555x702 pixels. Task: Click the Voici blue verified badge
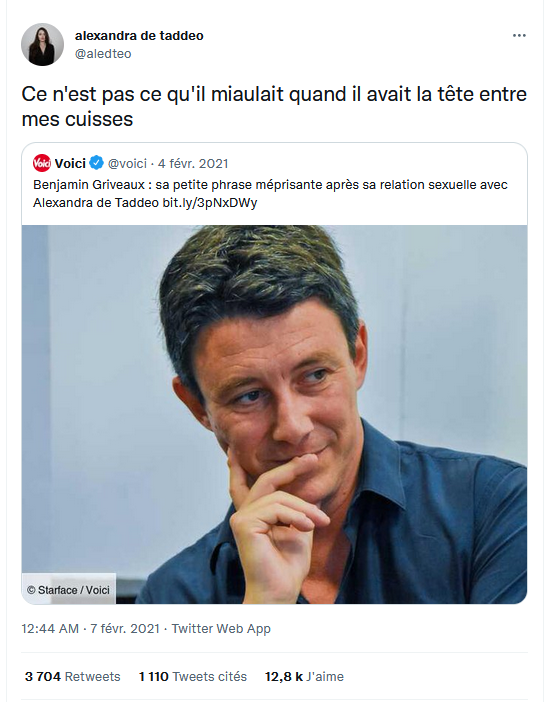pos(96,163)
